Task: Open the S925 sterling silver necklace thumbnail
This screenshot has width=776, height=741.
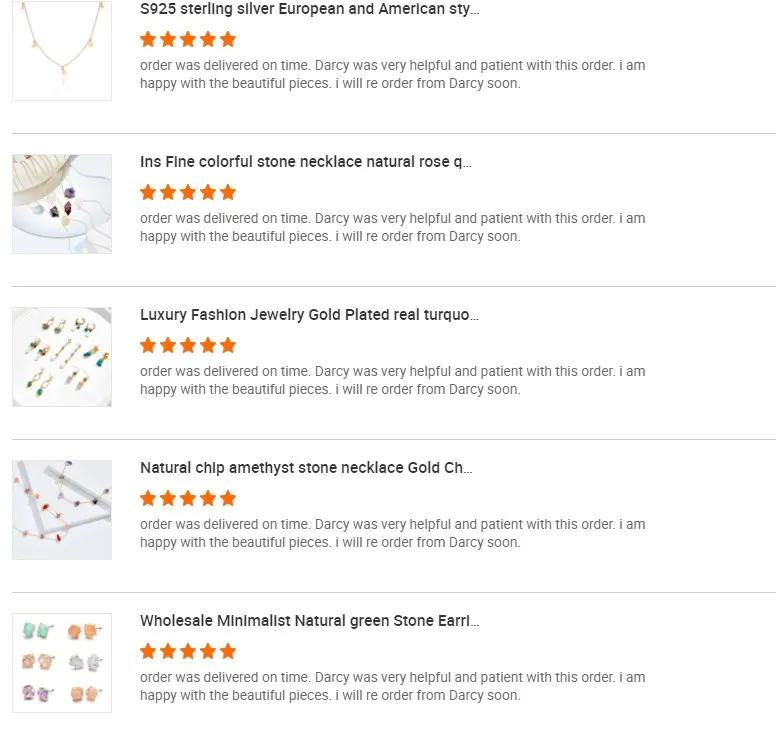Action: coord(62,51)
